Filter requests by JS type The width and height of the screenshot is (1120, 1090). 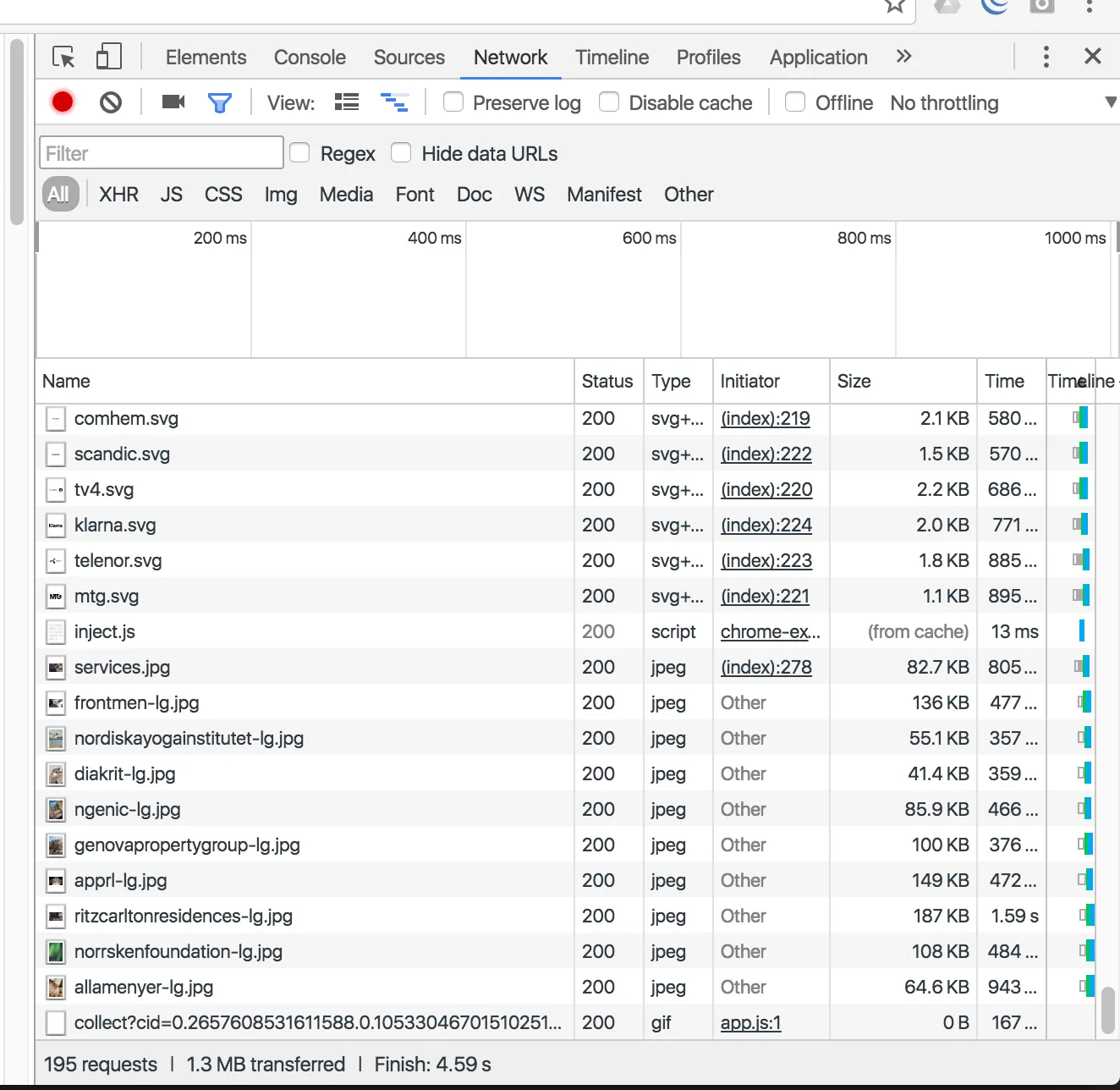(x=172, y=195)
